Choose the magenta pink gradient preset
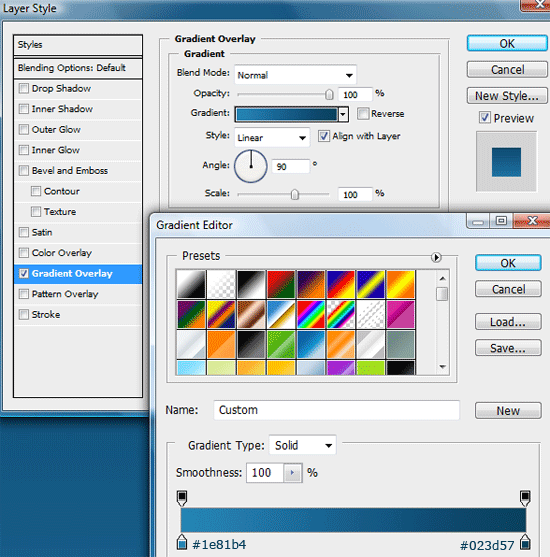The width and height of the screenshot is (550, 557). (400, 314)
